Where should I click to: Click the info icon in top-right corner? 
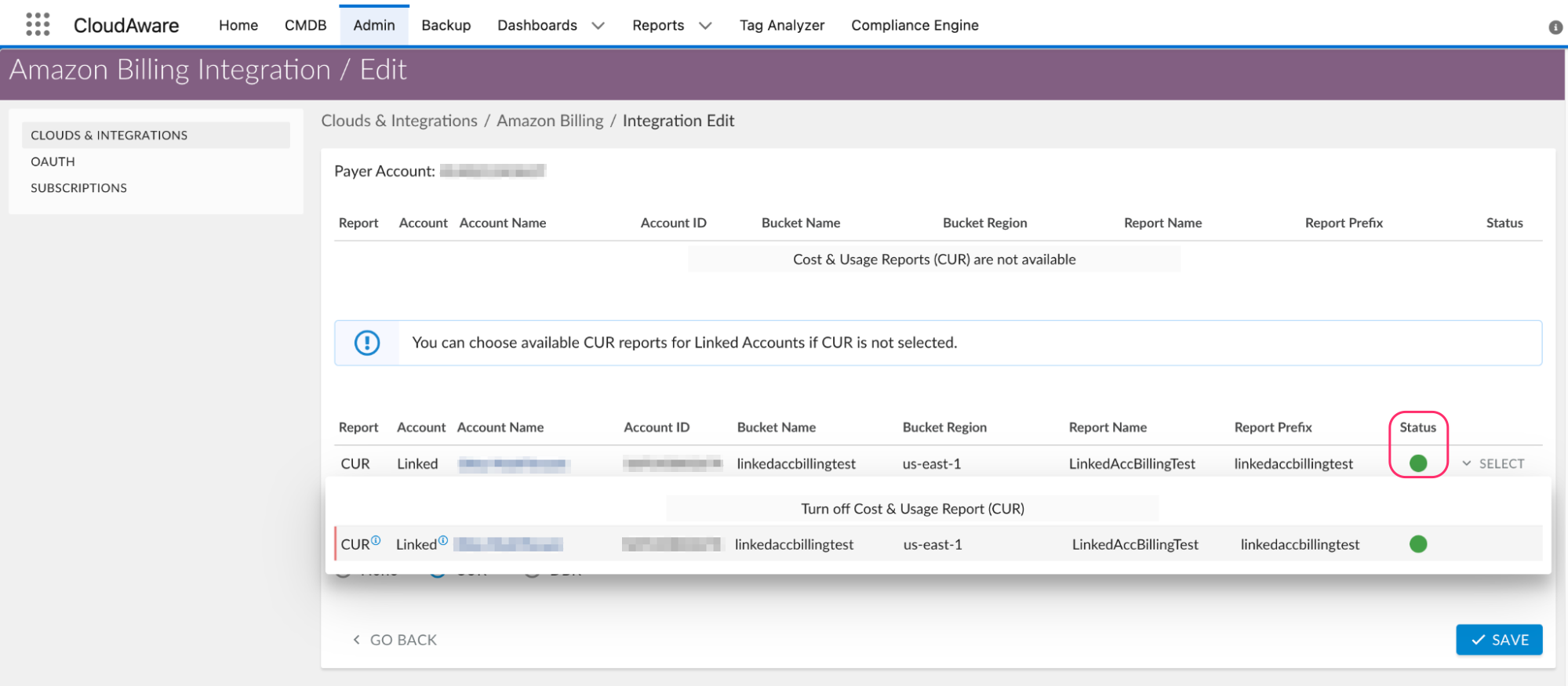tap(1555, 27)
